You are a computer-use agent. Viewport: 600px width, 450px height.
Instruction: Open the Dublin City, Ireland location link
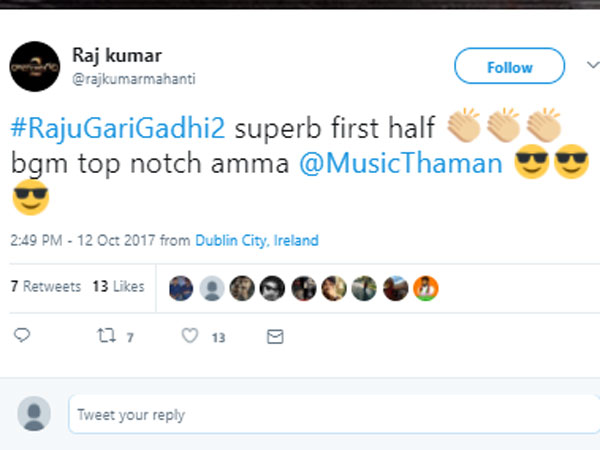tap(257, 241)
